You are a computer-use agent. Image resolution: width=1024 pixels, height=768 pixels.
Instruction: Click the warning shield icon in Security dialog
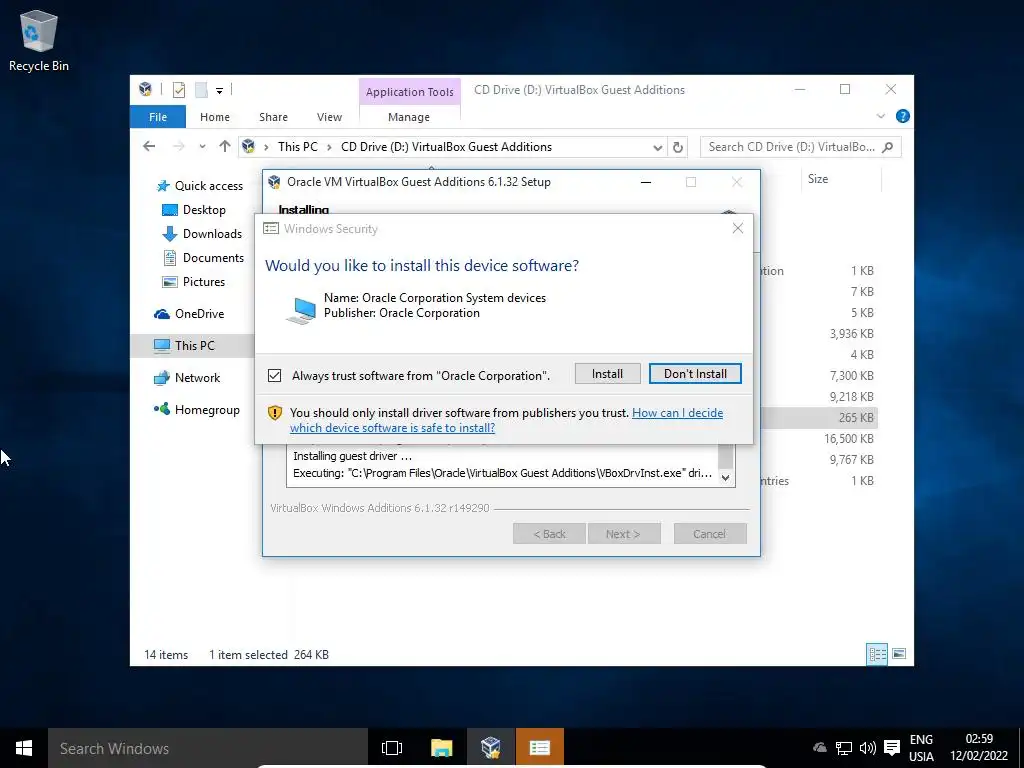click(x=275, y=413)
